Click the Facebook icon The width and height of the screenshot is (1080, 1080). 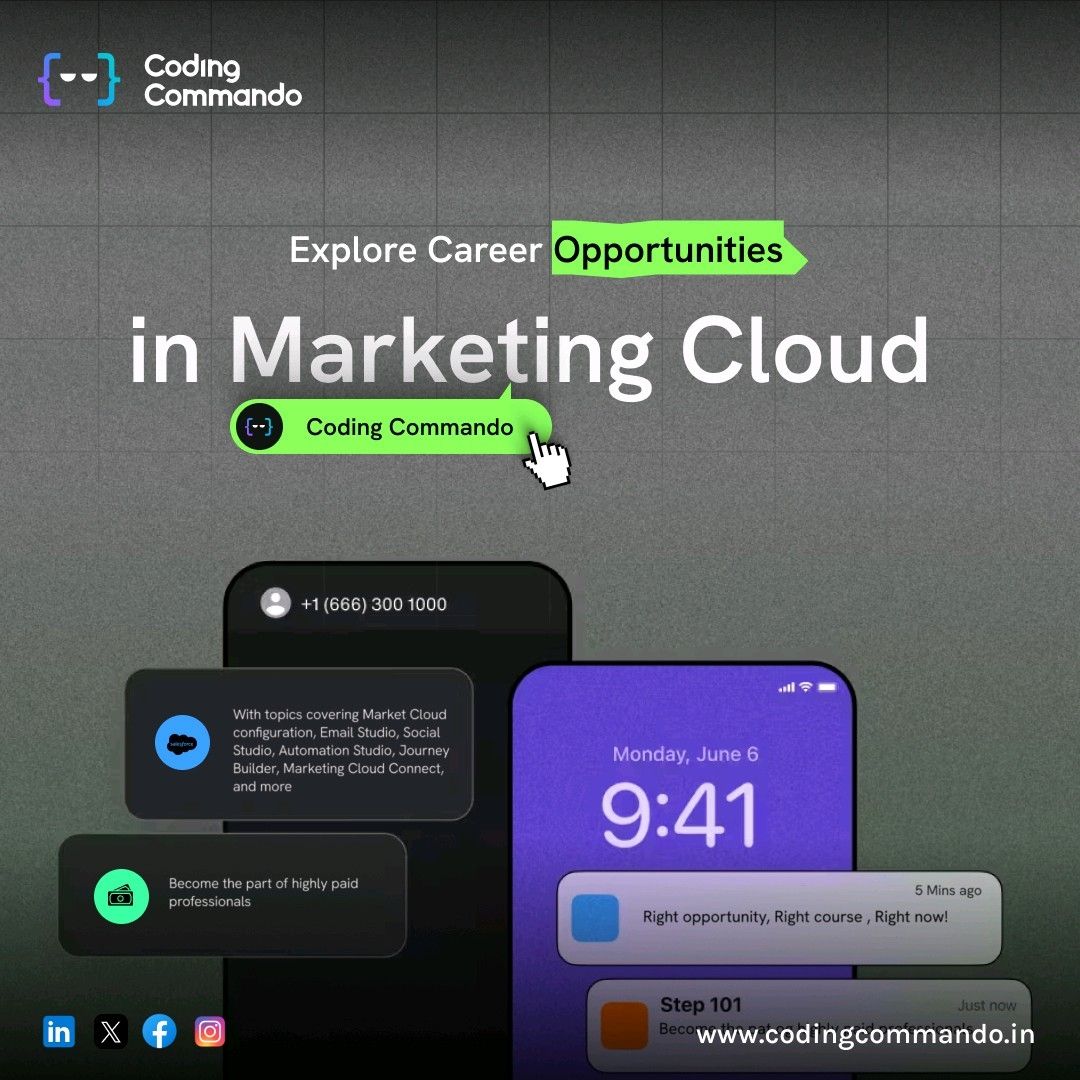pyautogui.click(x=160, y=1031)
